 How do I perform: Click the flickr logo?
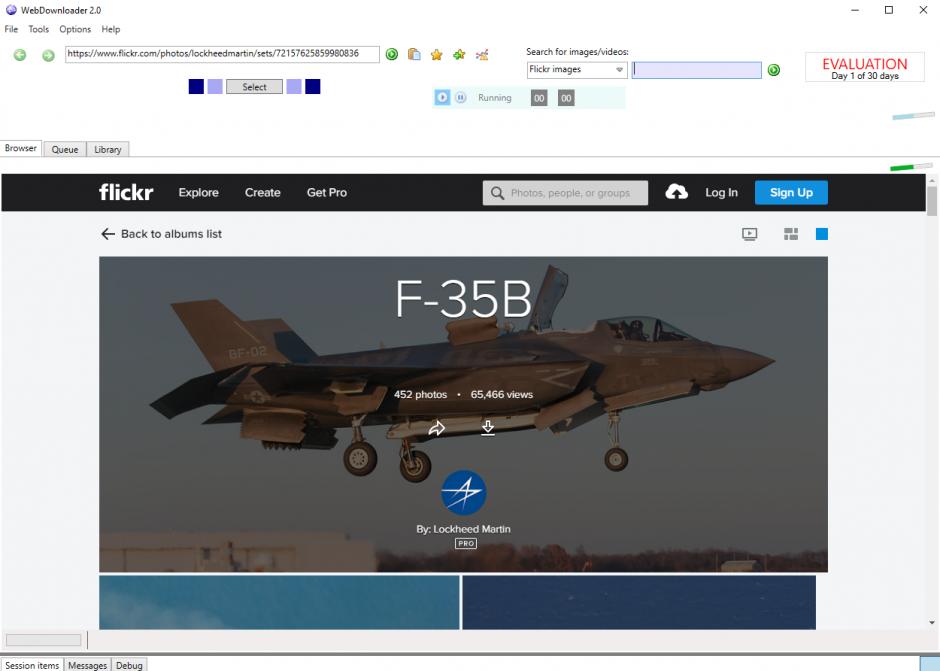coord(126,192)
